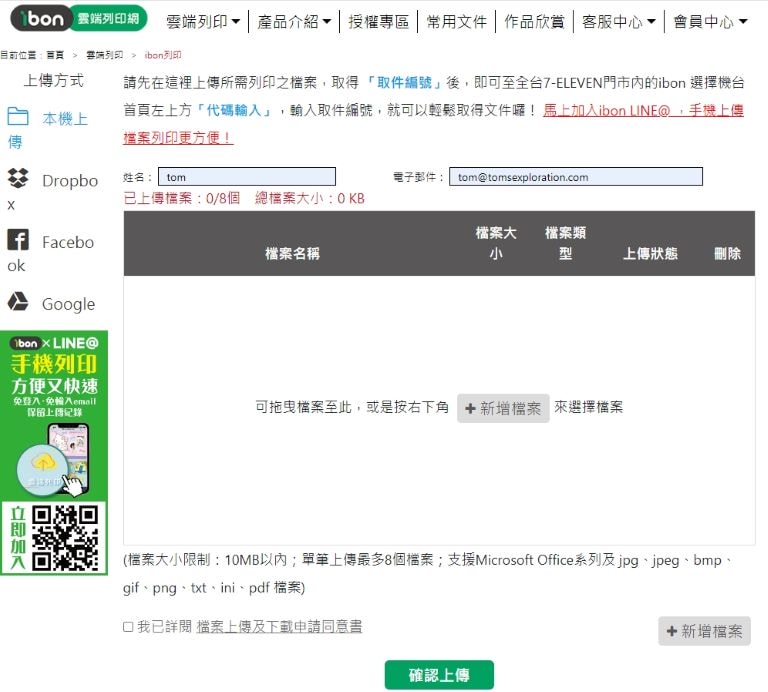Screen dimensions: 768x692
Task: Click the 上傳狀態 column header
Action: (650, 253)
